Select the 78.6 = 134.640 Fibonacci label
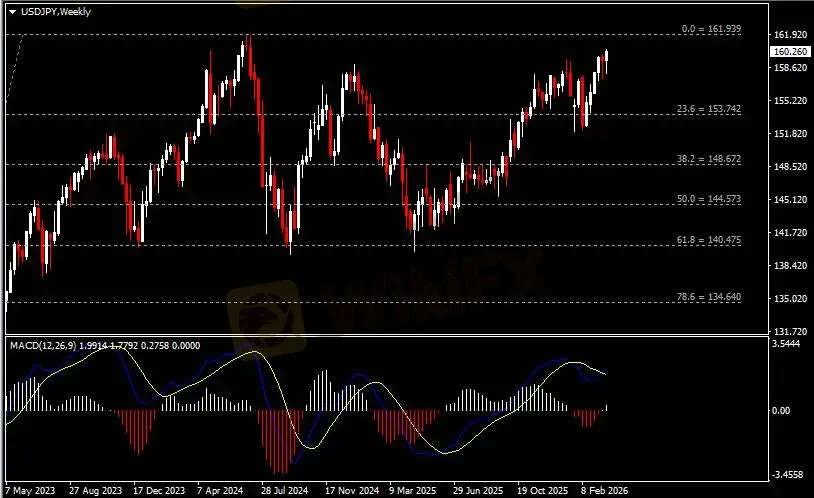Screen dimensions: 814x498 pos(709,297)
